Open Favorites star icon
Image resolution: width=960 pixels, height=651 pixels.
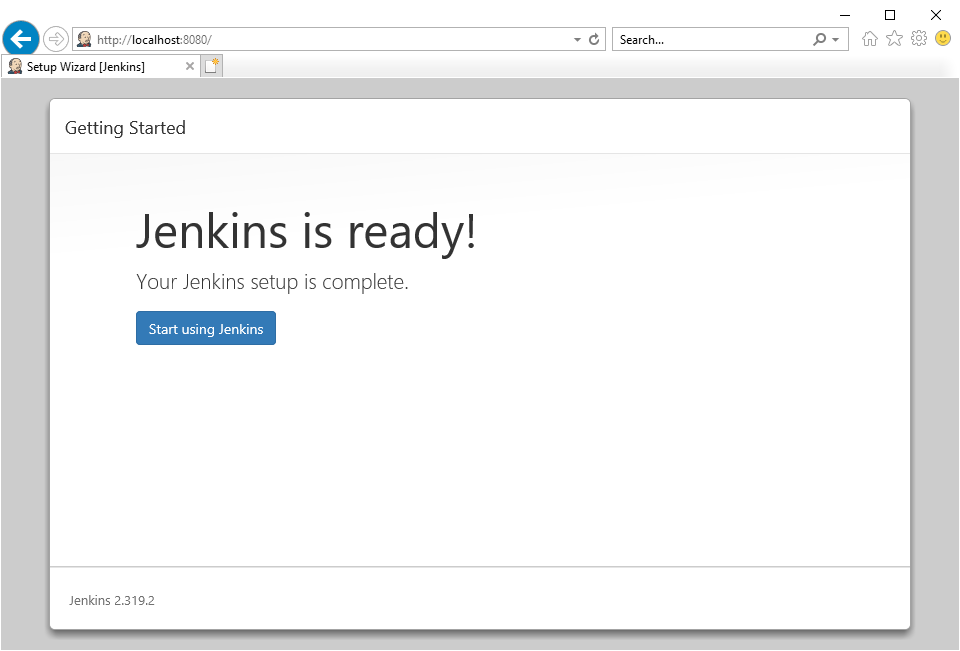pyautogui.click(x=894, y=39)
